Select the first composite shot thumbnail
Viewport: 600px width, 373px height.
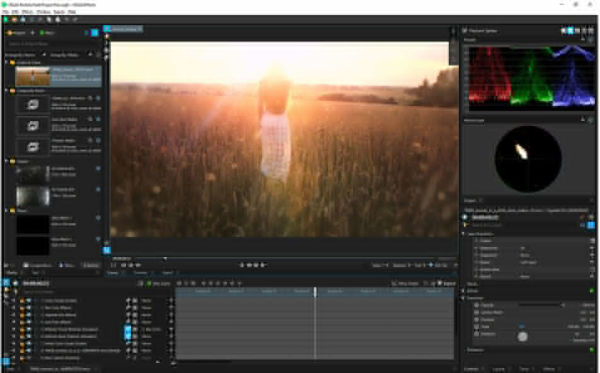pyautogui.click(x=33, y=104)
